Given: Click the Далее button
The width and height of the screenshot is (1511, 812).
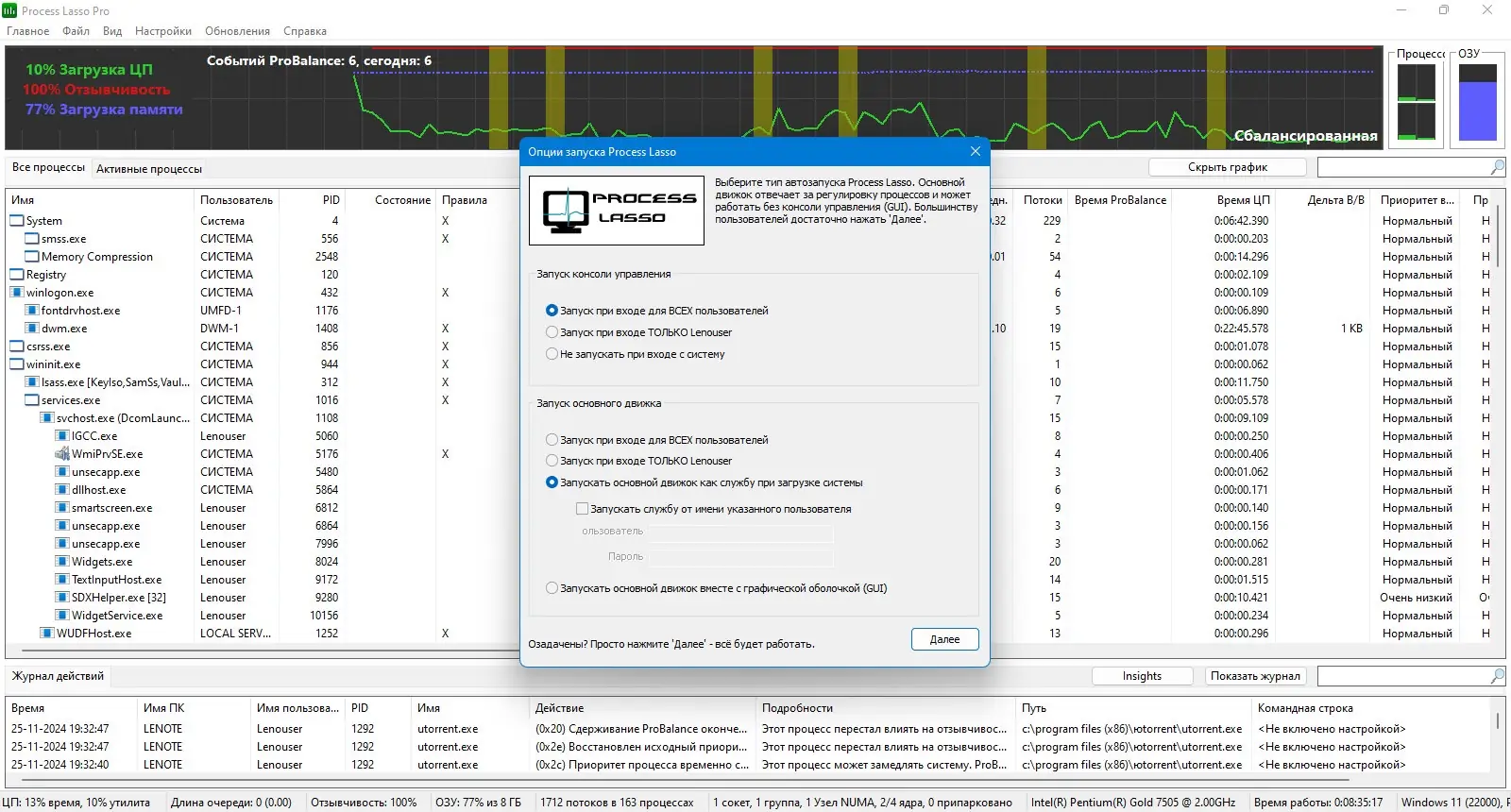Looking at the screenshot, I should click(944, 639).
